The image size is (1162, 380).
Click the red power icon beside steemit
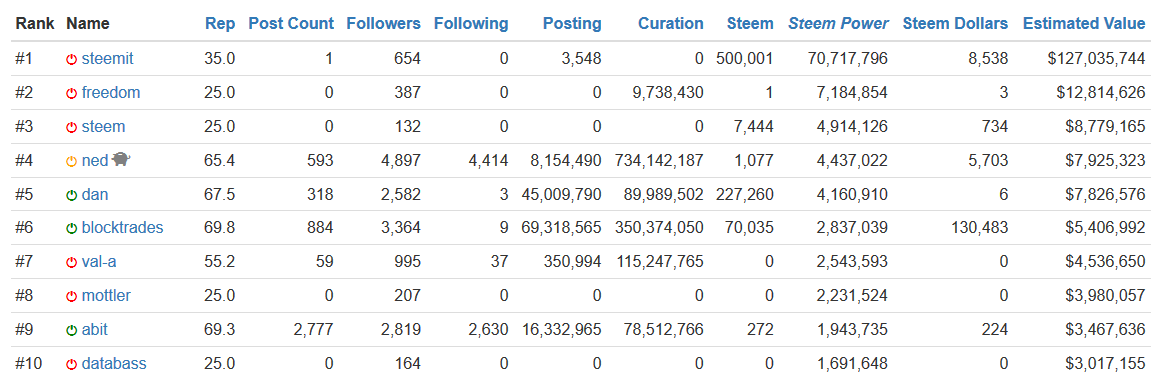point(72,59)
